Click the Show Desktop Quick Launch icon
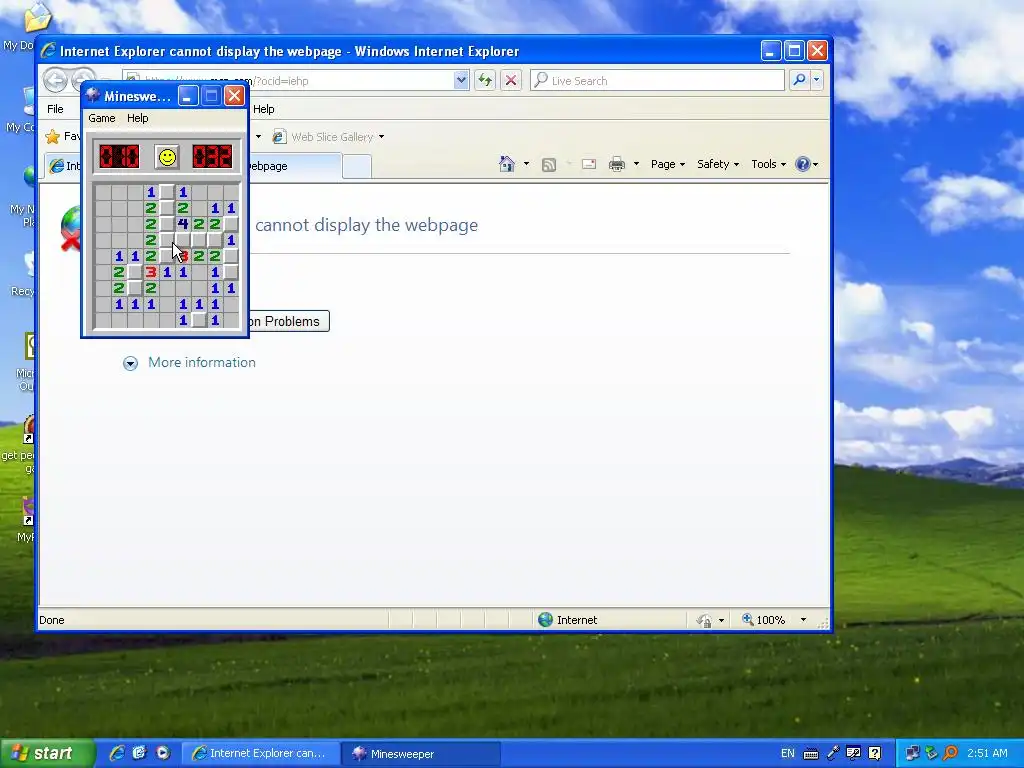1024x768 pixels. [139, 753]
